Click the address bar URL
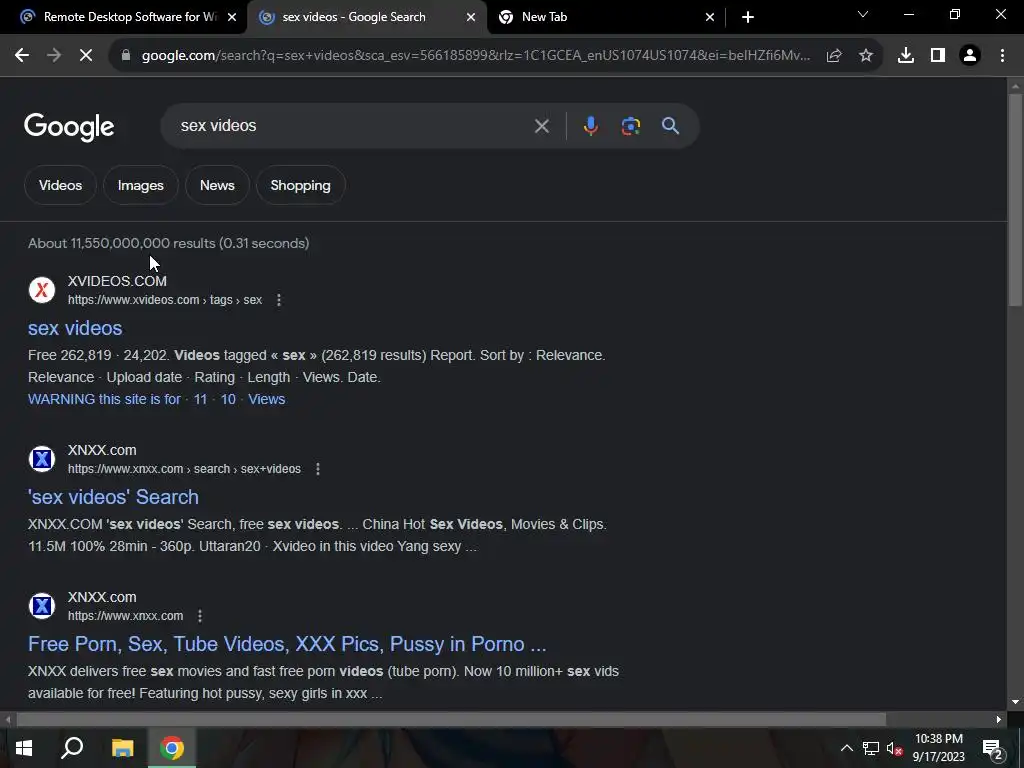Viewport: 1024px width, 768px height. point(476,56)
